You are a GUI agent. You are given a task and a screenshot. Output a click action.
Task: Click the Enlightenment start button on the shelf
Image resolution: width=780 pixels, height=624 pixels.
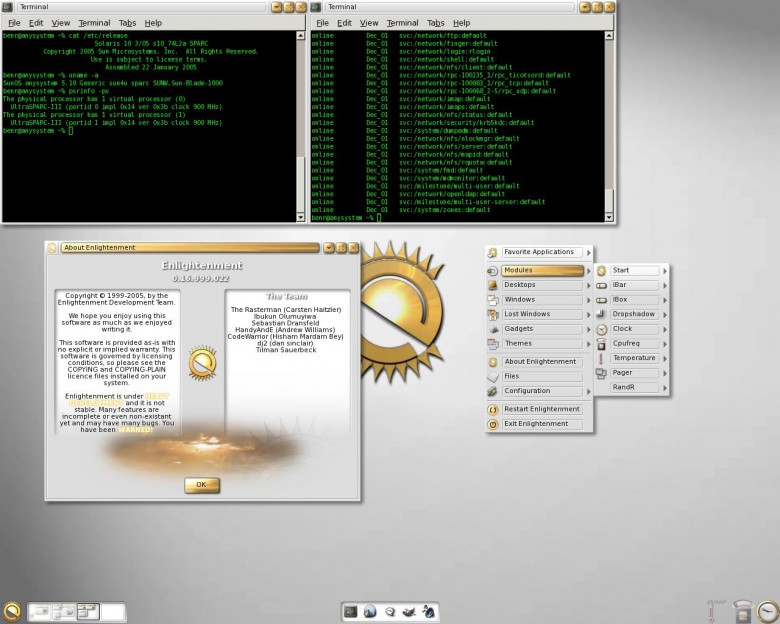point(11,612)
